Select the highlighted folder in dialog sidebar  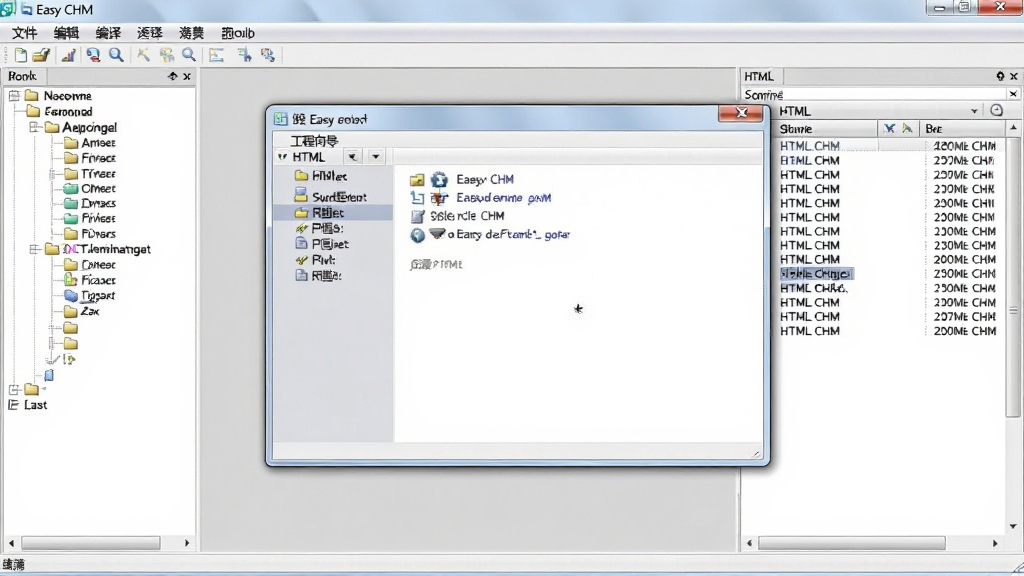click(x=333, y=213)
